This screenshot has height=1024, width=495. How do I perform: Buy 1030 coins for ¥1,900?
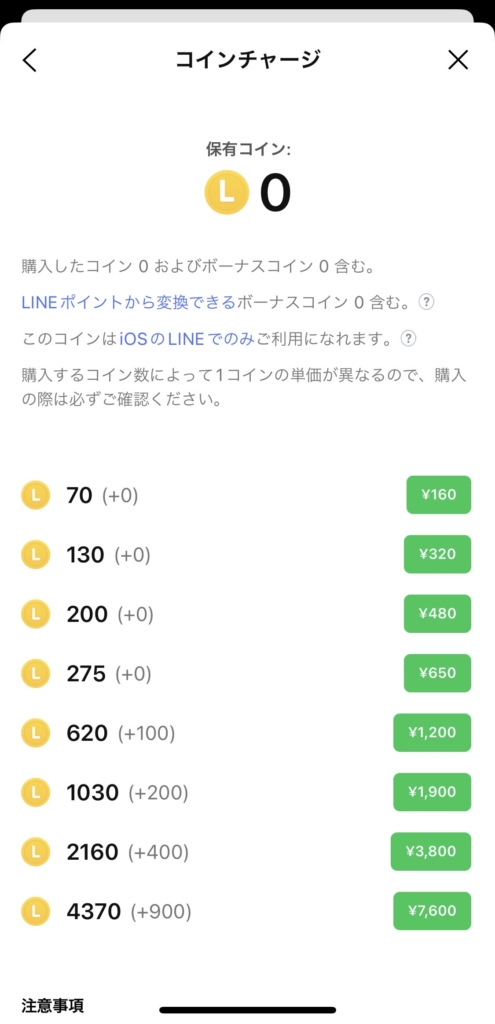[x=432, y=792]
